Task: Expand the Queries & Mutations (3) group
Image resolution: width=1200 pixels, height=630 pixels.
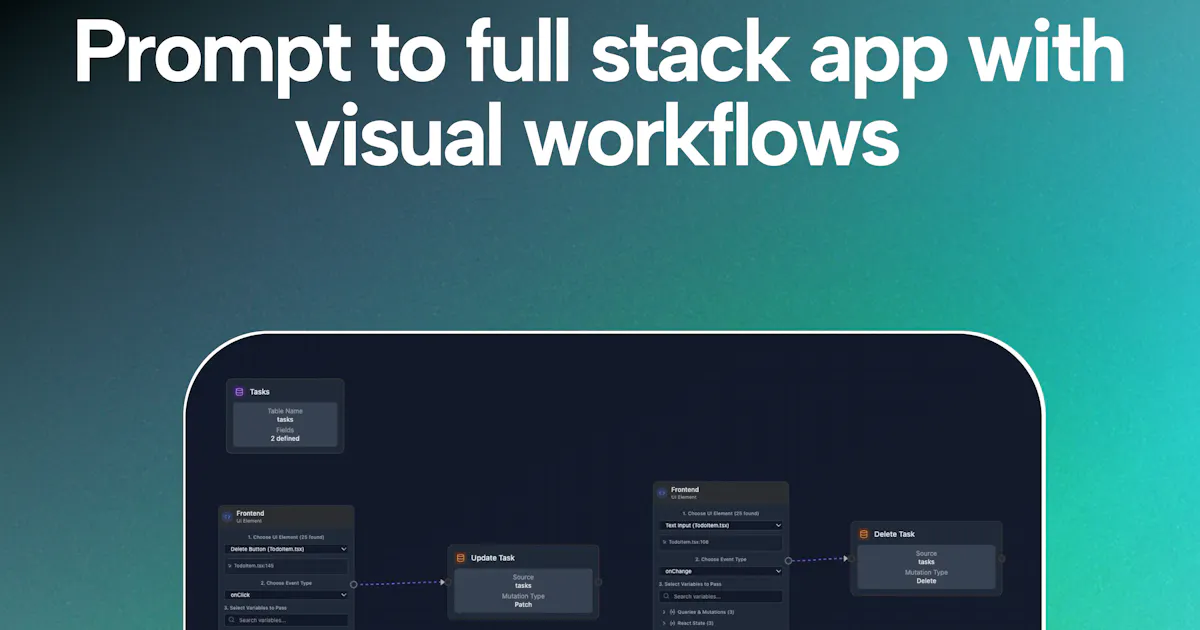Action: [698, 611]
